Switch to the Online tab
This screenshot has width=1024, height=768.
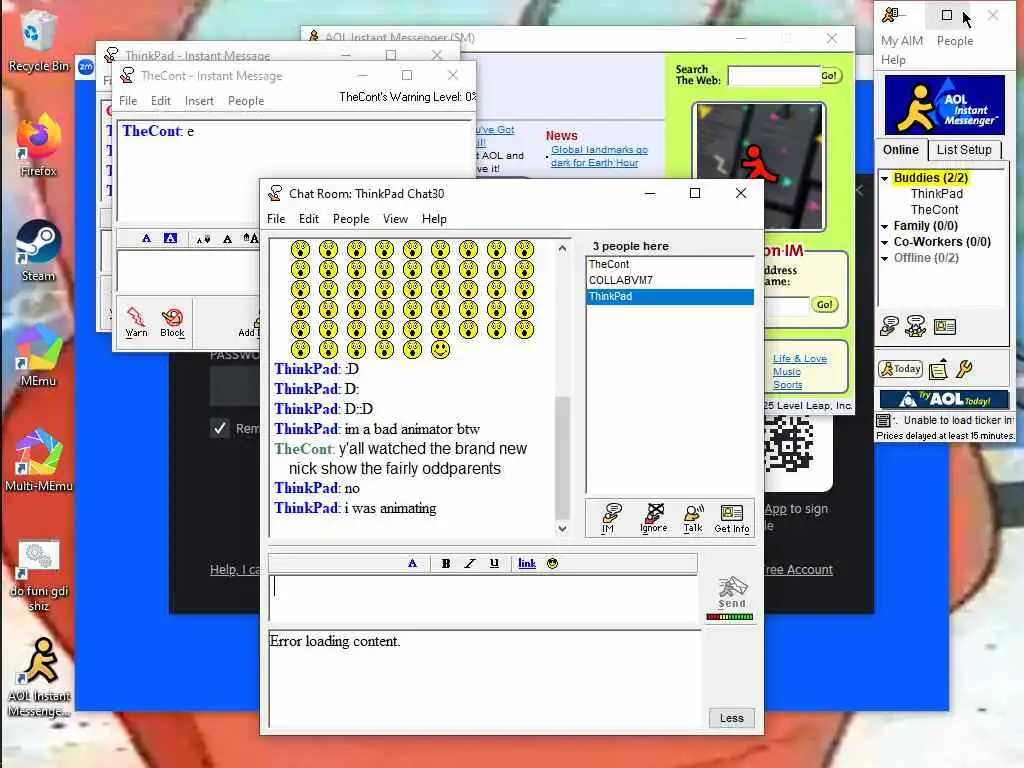coord(901,150)
